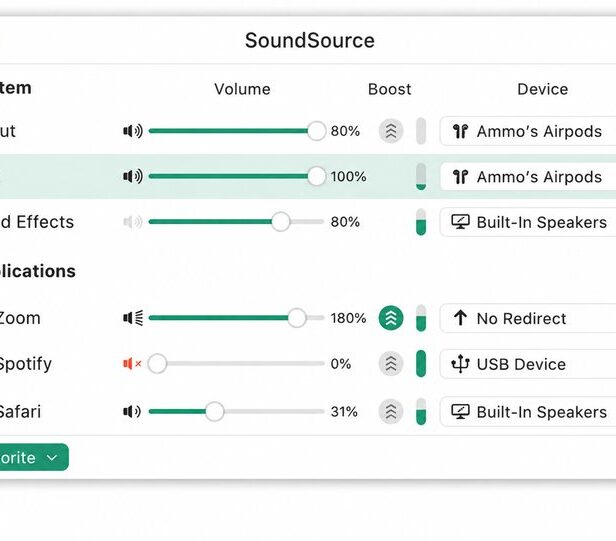Click the 100% volume slider knob
The image size is (616, 541).
pos(316,176)
